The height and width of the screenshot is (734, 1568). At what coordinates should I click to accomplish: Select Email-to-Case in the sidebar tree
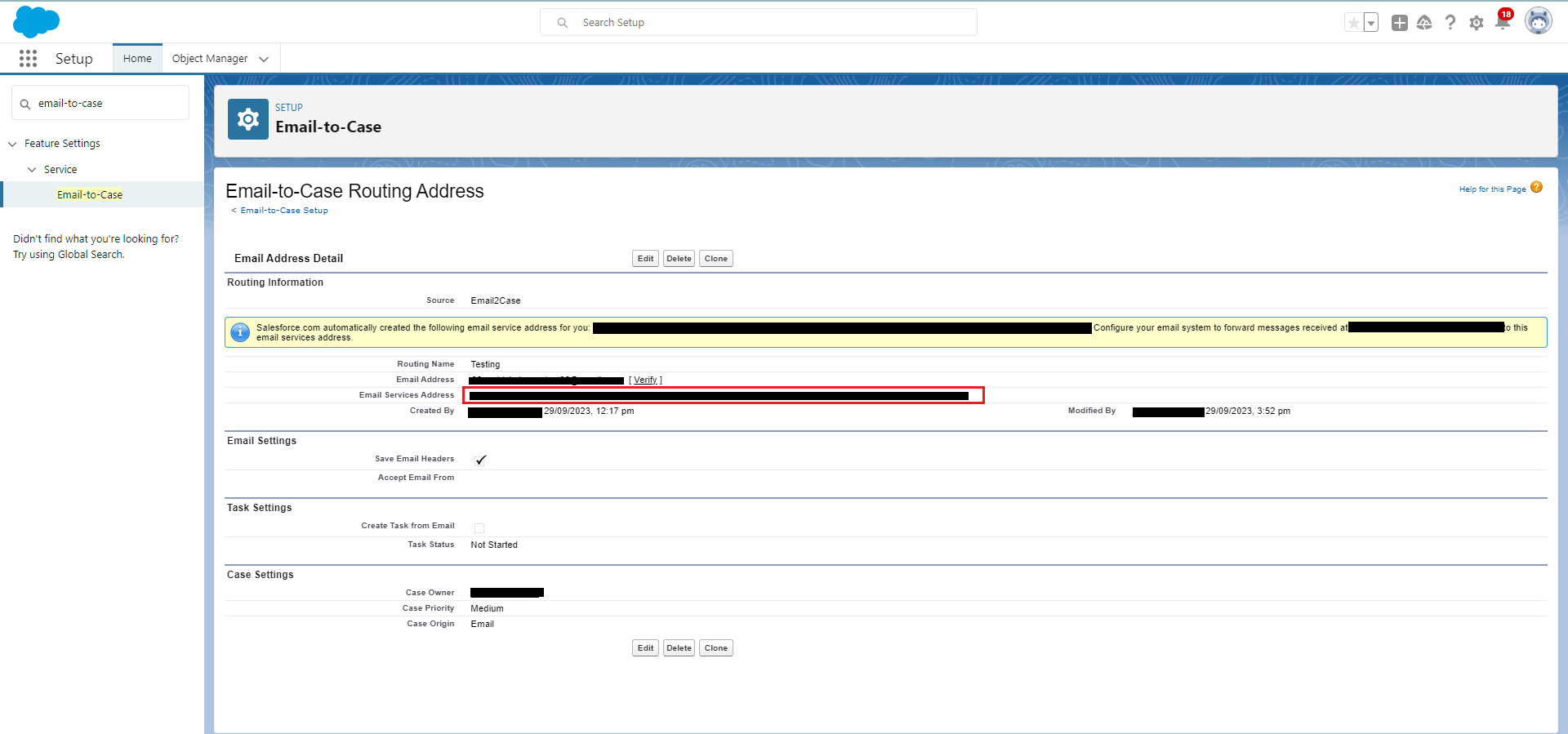(x=90, y=195)
